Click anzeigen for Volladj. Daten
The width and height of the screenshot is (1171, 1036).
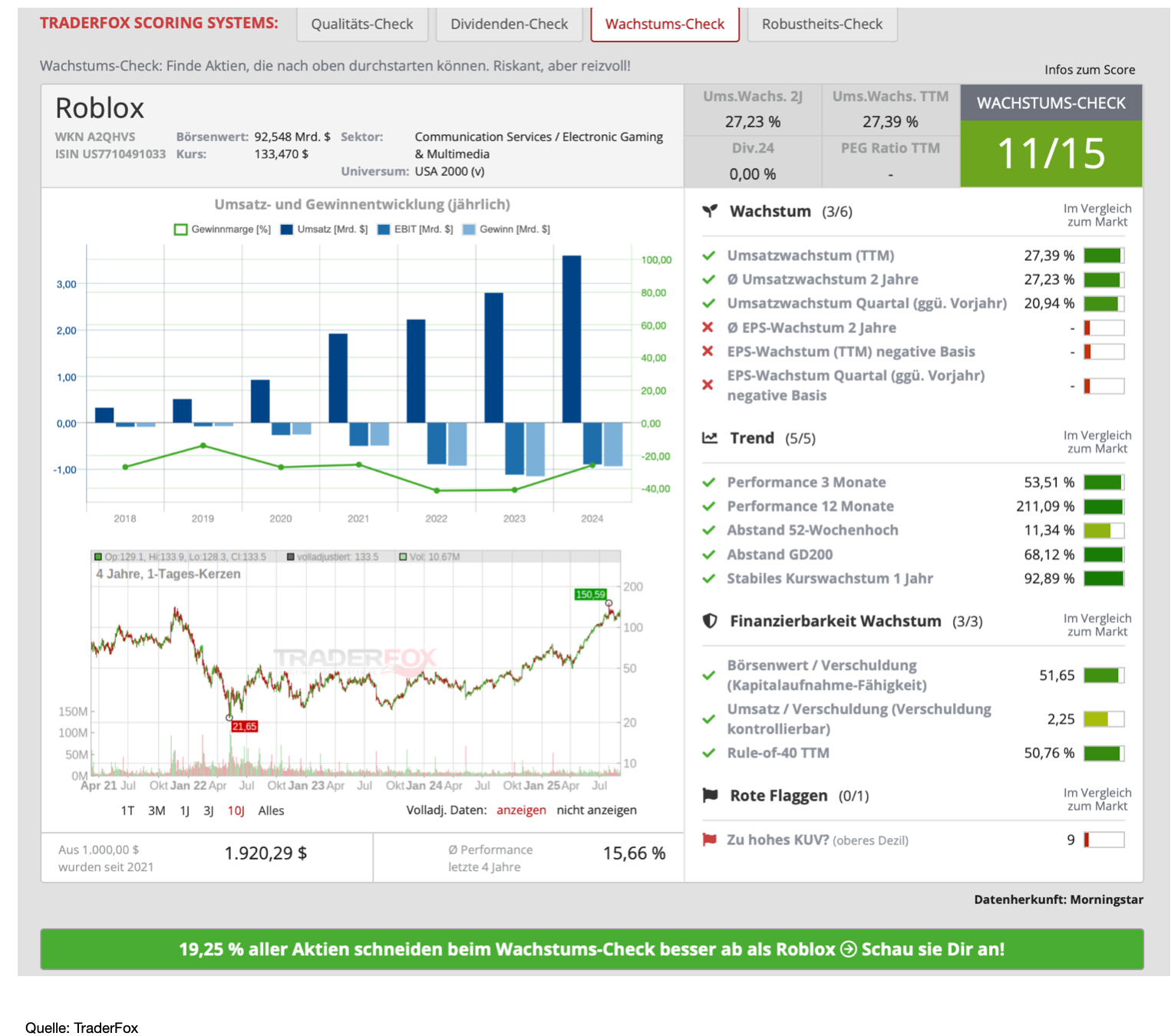click(521, 810)
